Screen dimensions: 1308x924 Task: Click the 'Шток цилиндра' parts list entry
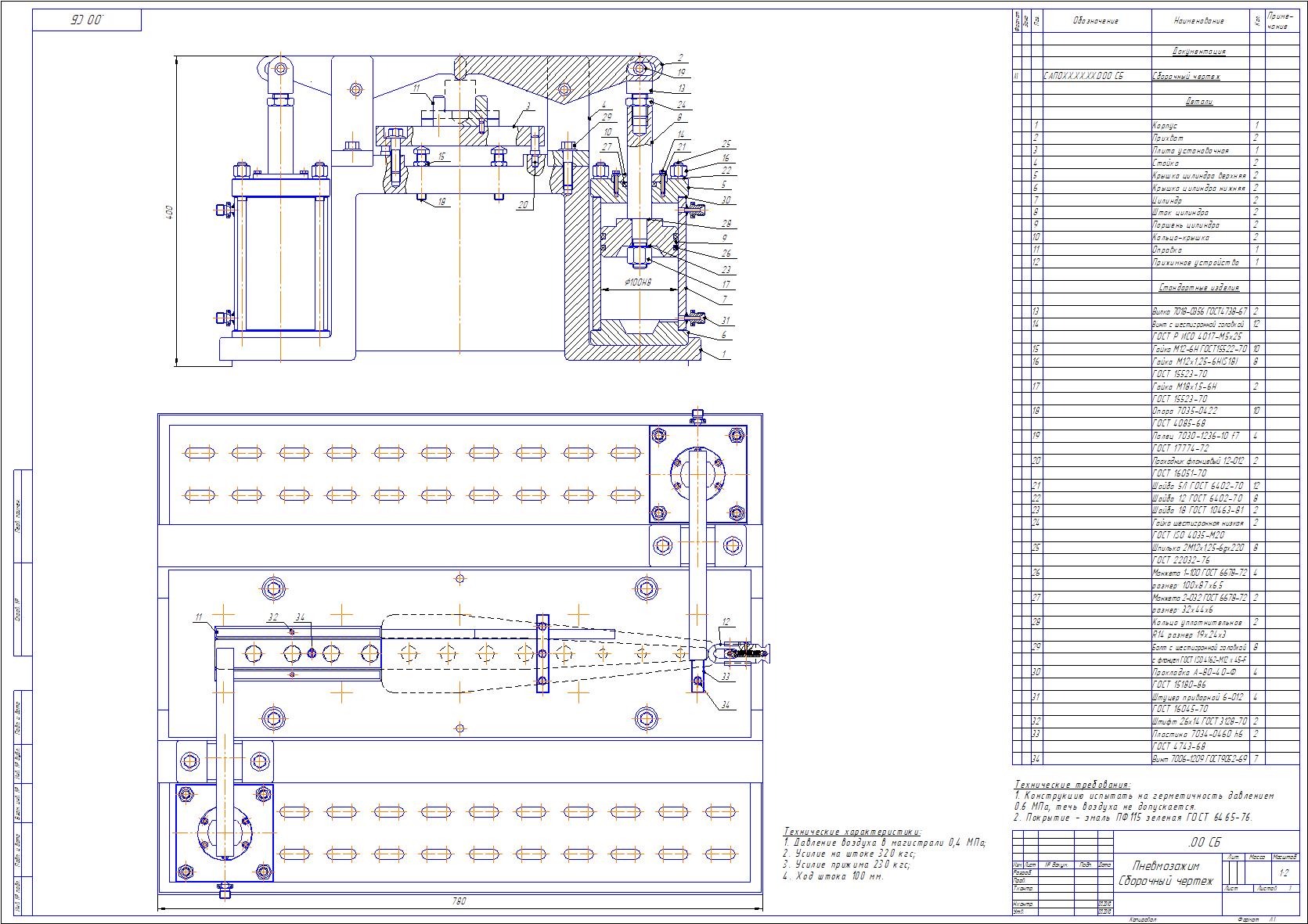tap(1180, 212)
